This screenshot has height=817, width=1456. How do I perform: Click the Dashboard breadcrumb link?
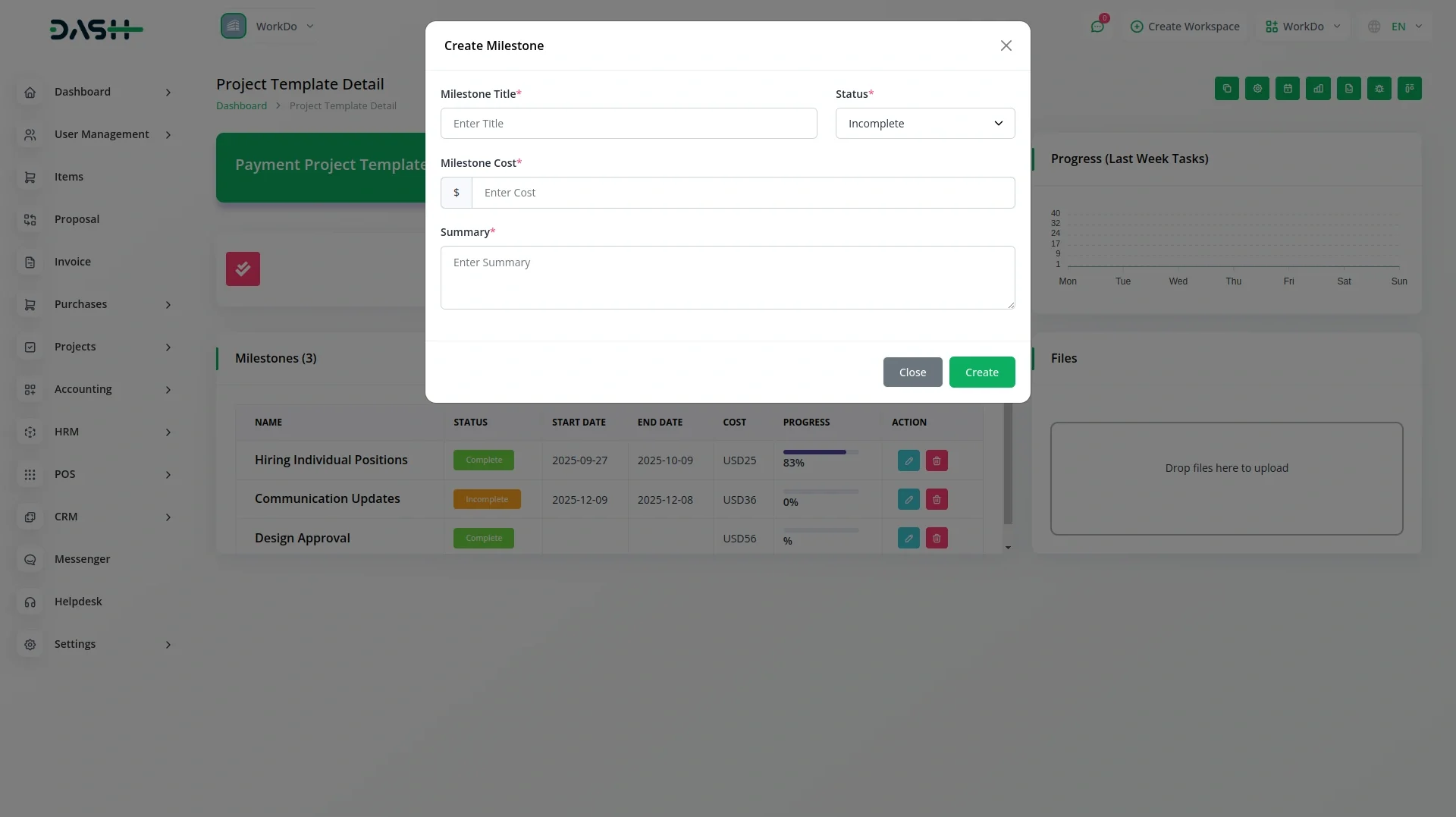tap(241, 105)
